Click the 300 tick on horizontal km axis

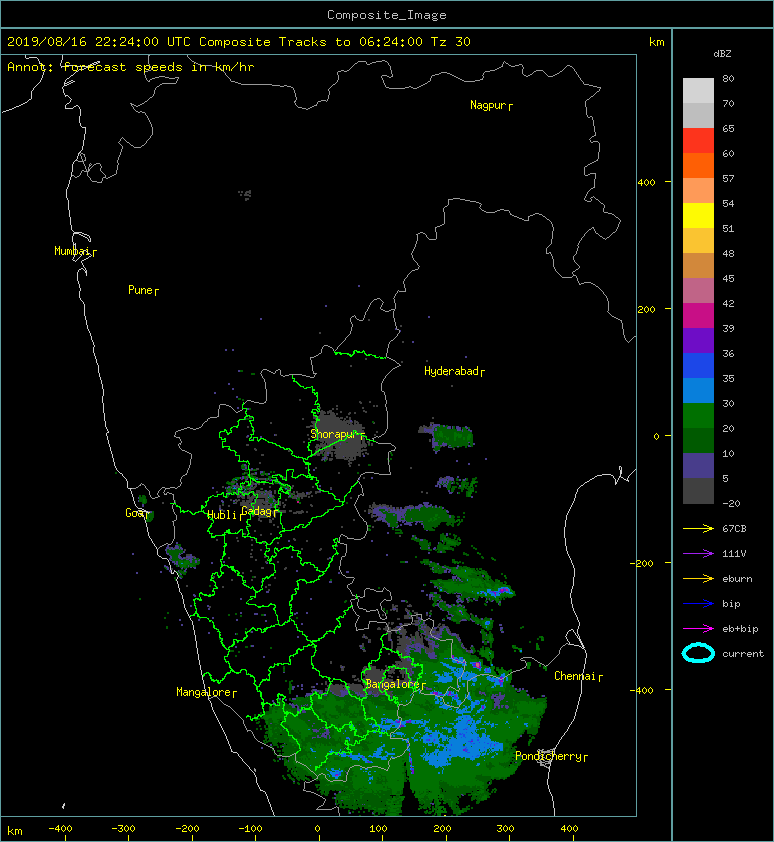click(x=505, y=829)
